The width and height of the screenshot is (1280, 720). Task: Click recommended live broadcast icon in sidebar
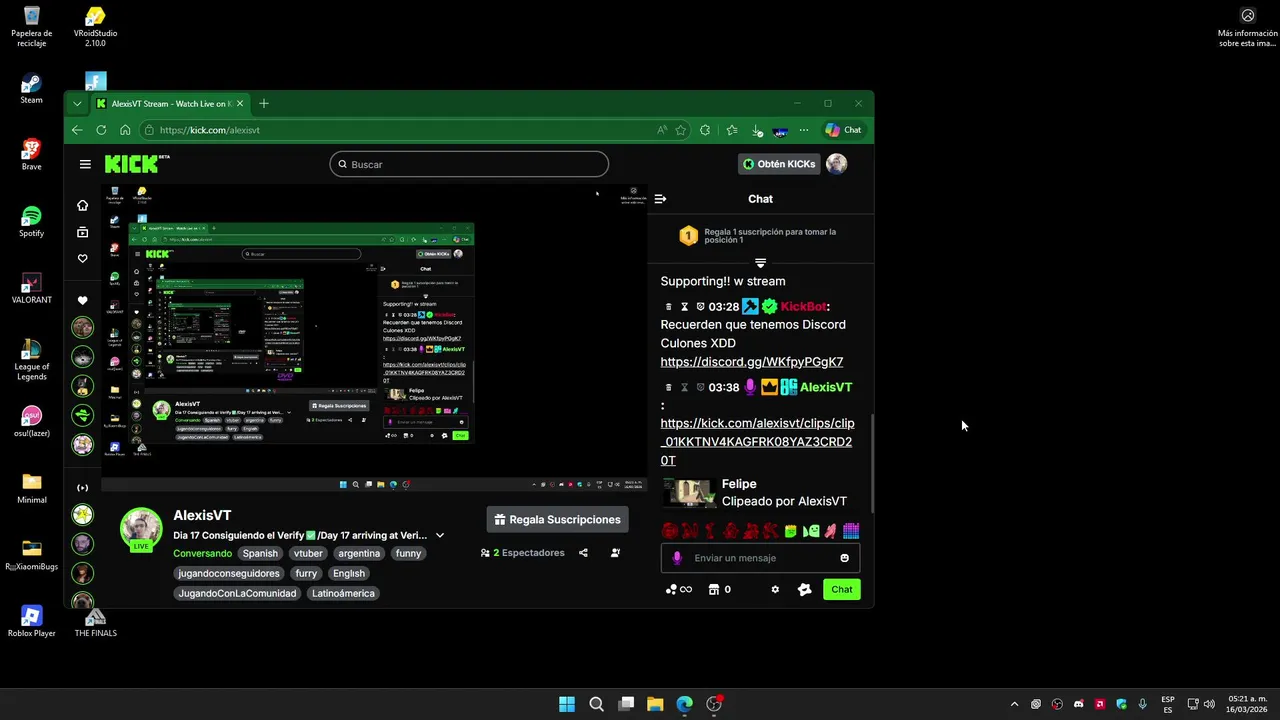pos(82,487)
